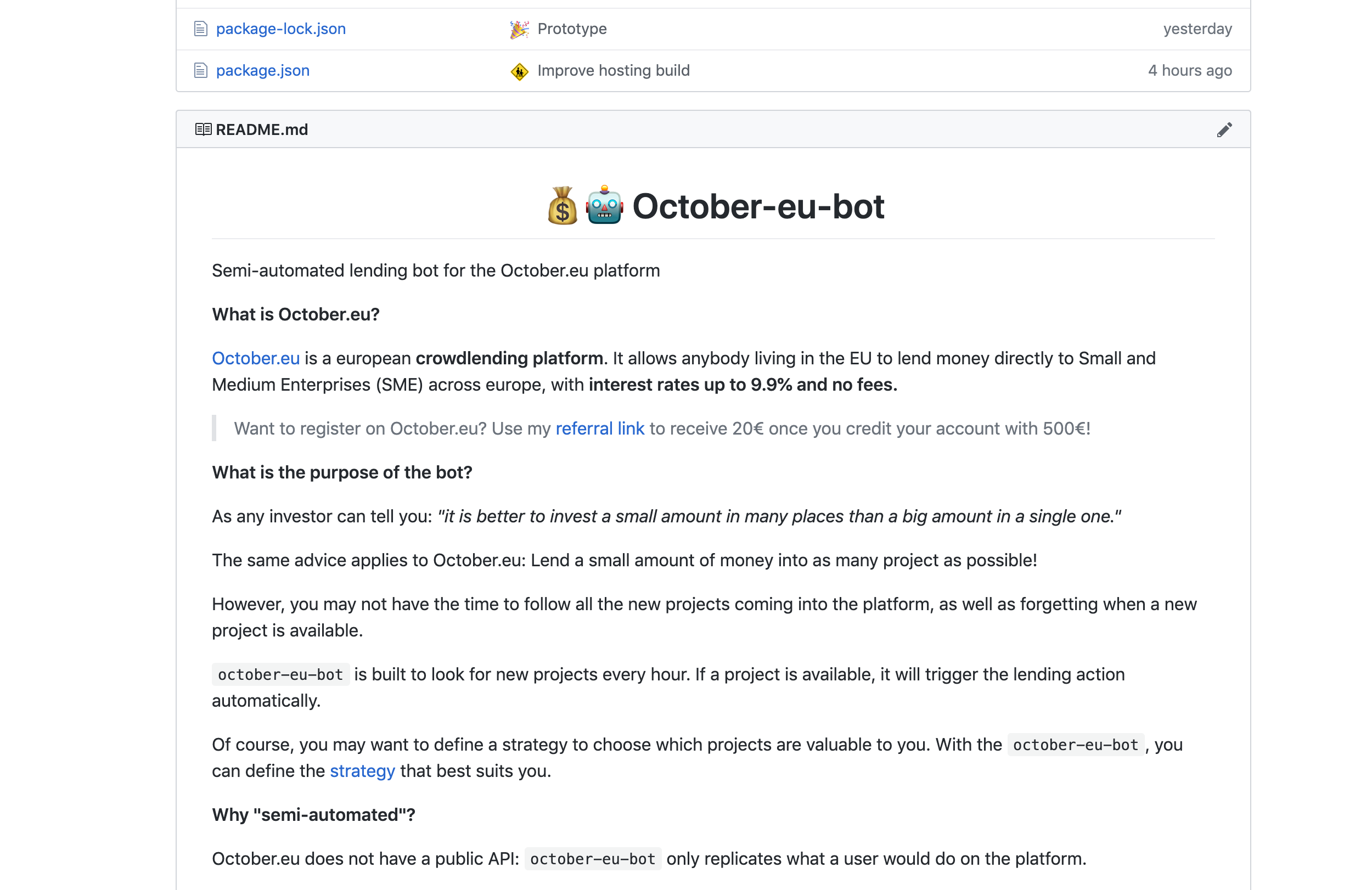The height and width of the screenshot is (890, 1372).
Task: Open the Improve hosting build commit
Action: point(614,70)
